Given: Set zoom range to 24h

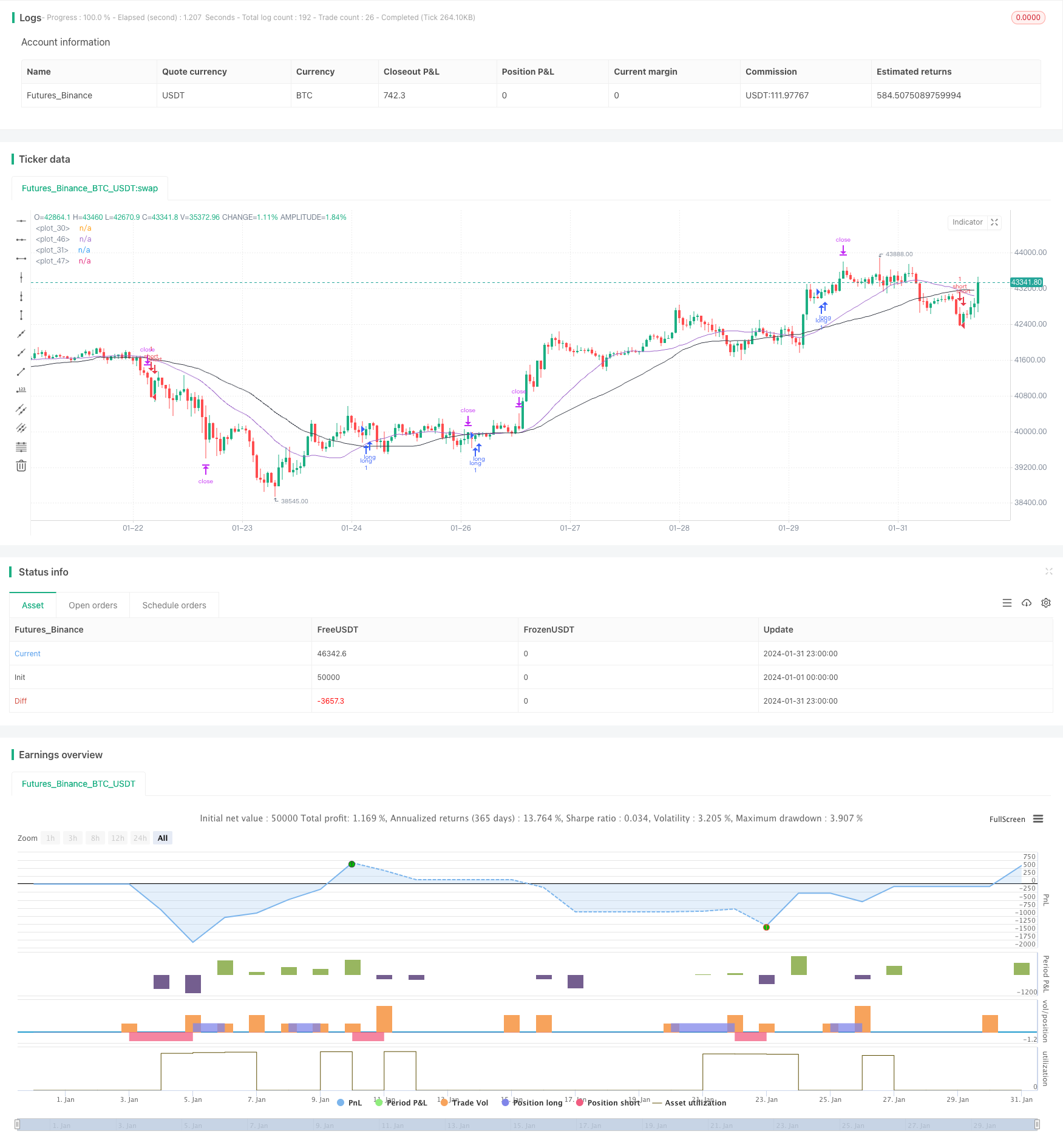Looking at the screenshot, I should tap(140, 838).
